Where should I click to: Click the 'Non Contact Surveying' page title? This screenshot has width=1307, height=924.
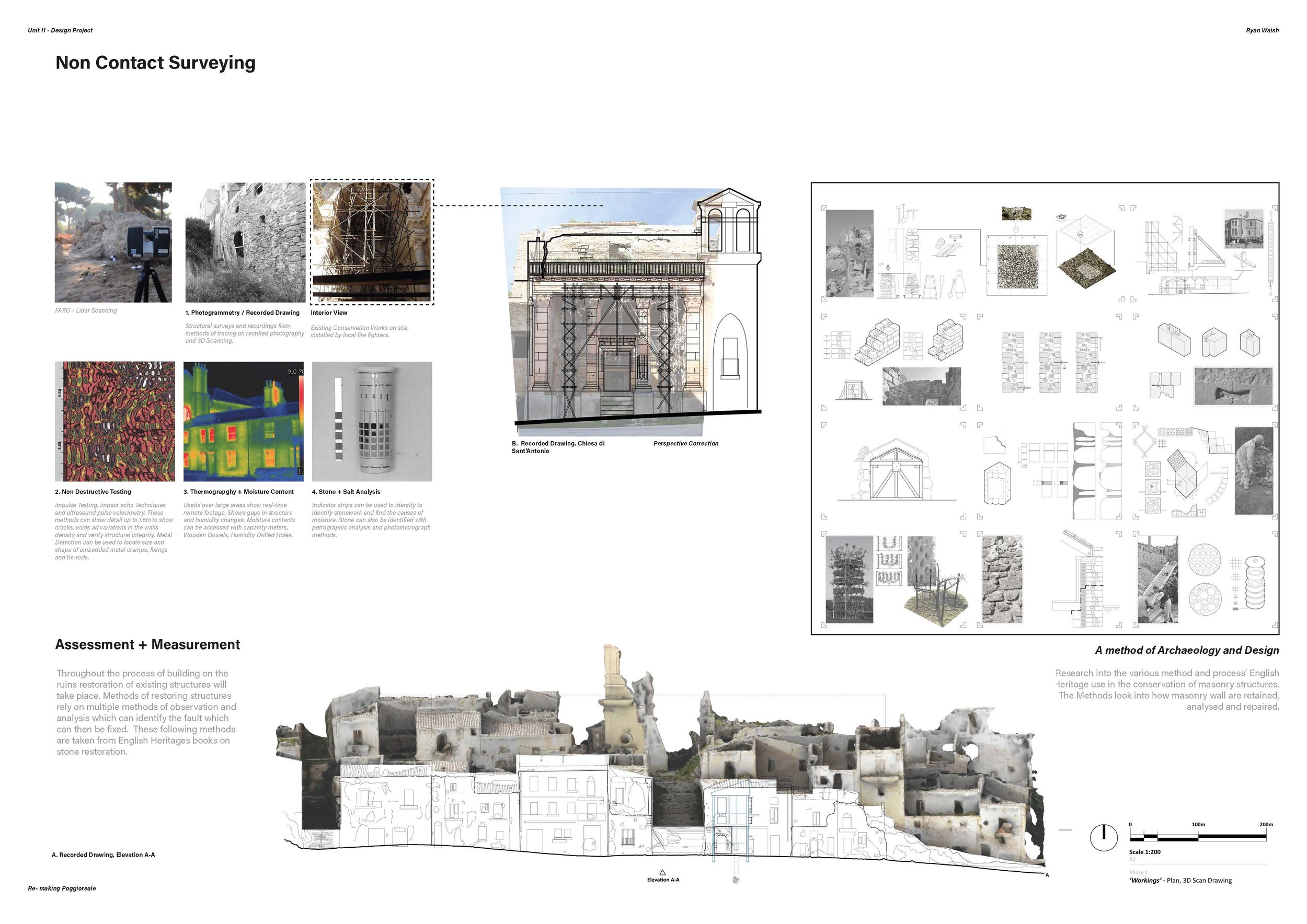155,63
